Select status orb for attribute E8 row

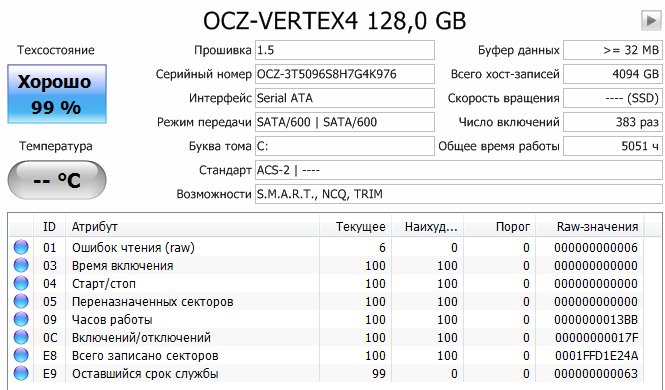tap(21, 355)
